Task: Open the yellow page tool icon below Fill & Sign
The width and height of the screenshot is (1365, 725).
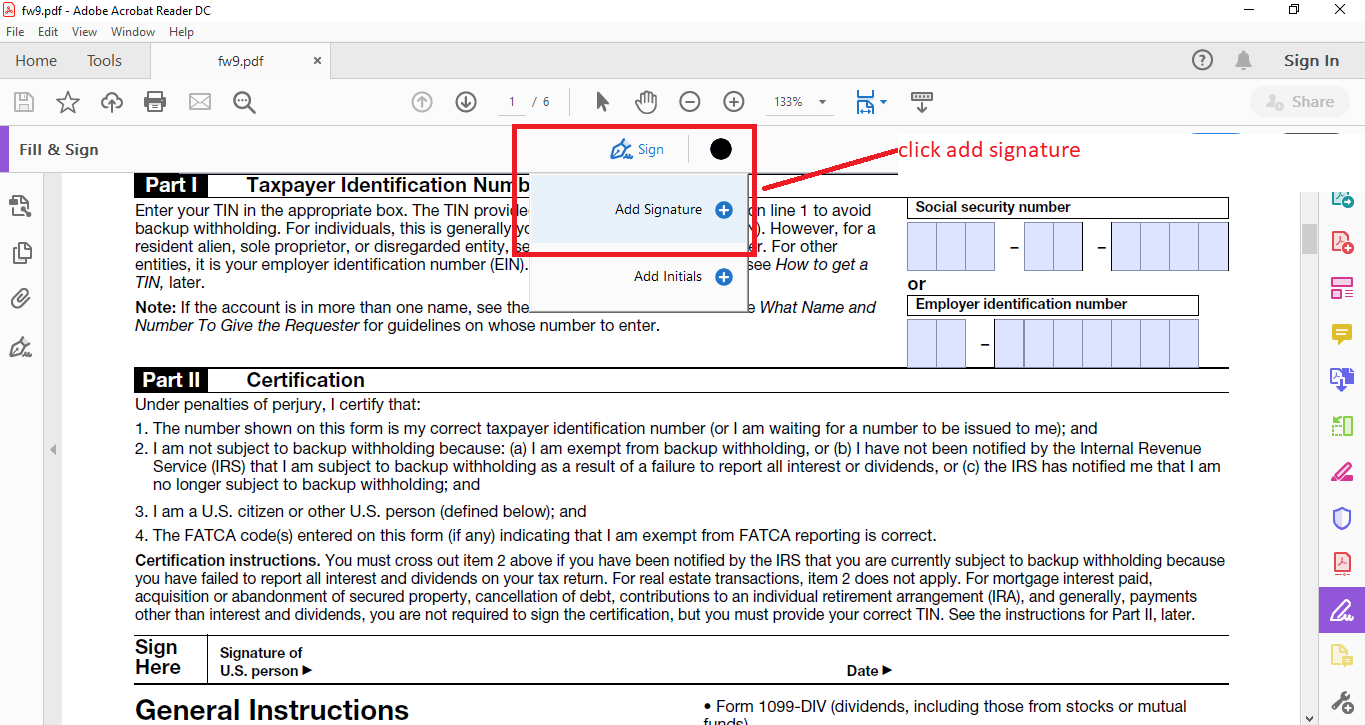Action: [x=1342, y=655]
